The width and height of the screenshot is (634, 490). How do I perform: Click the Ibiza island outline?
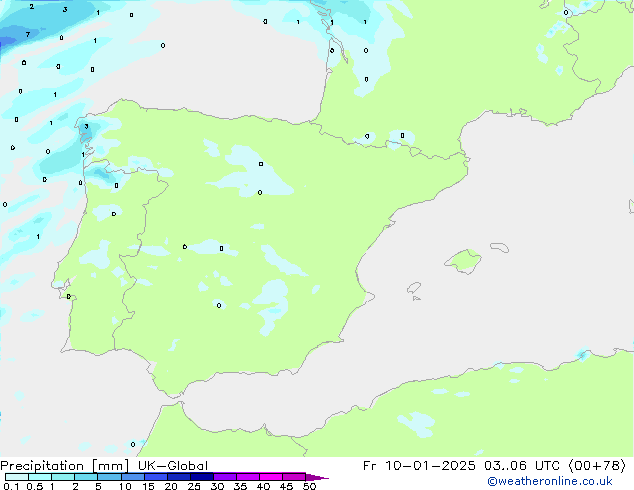click(414, 288)
